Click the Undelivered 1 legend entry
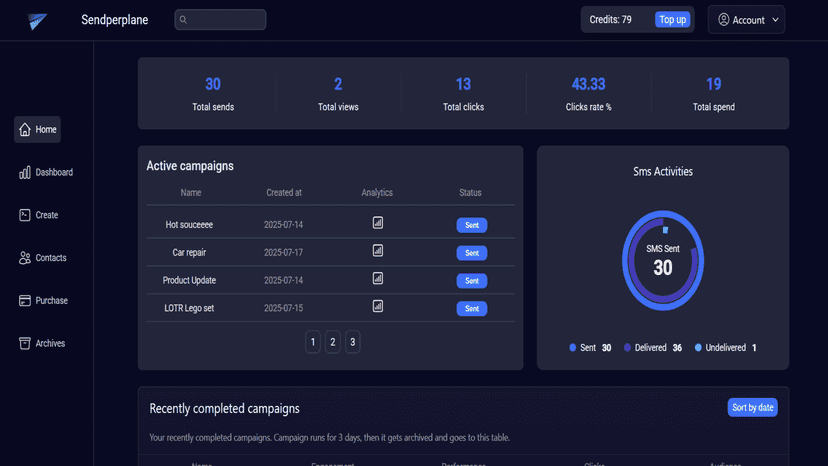 point(726,348)
